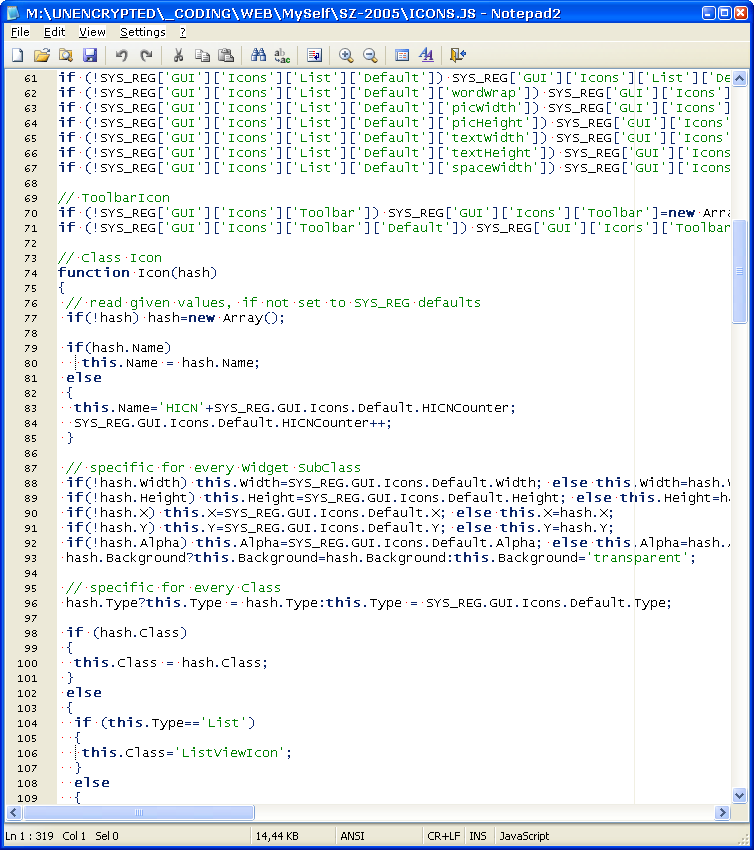Click the horizontal scrollbar thumb
Image resolution: width=754 pixels, height=850 pixels.
139,812
